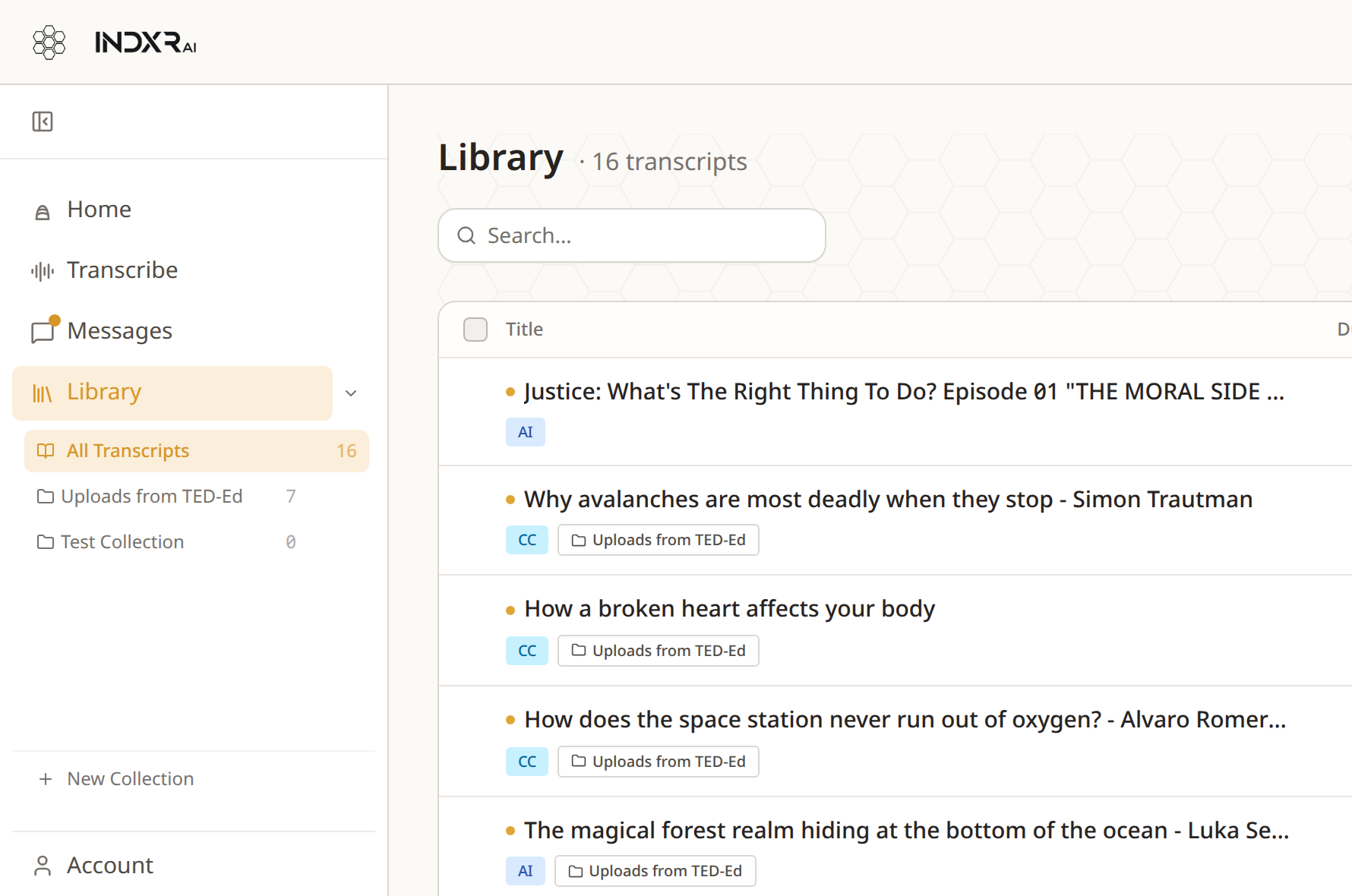Open Why avalanches are most deadly transcript
This screenshot has height=896, width=1352.
[x=888, y=500]
